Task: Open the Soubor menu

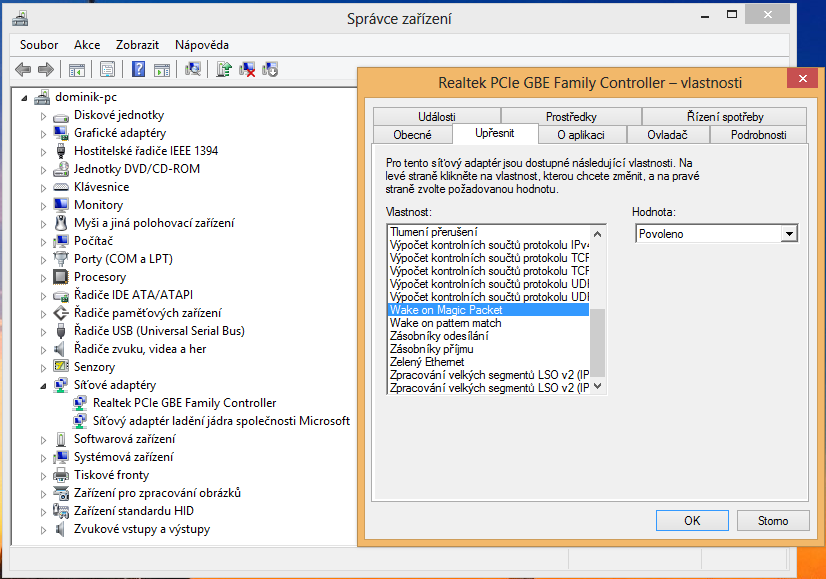Action: [39, 45]
